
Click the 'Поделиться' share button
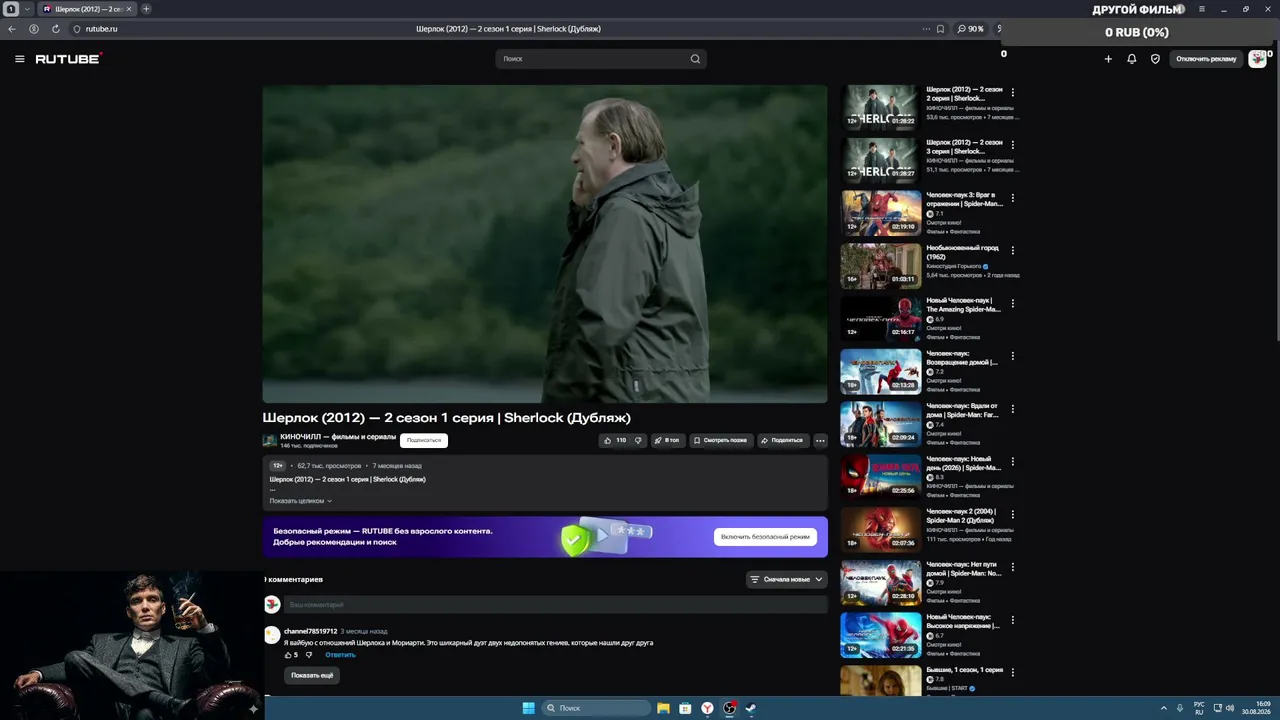[x=782, y=440]
